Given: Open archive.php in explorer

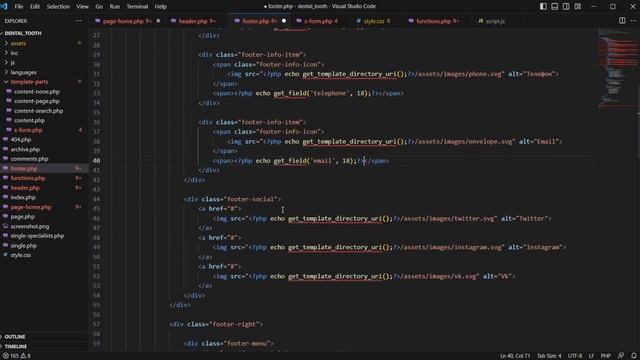Looking at the screenshot, I should 44,149.
